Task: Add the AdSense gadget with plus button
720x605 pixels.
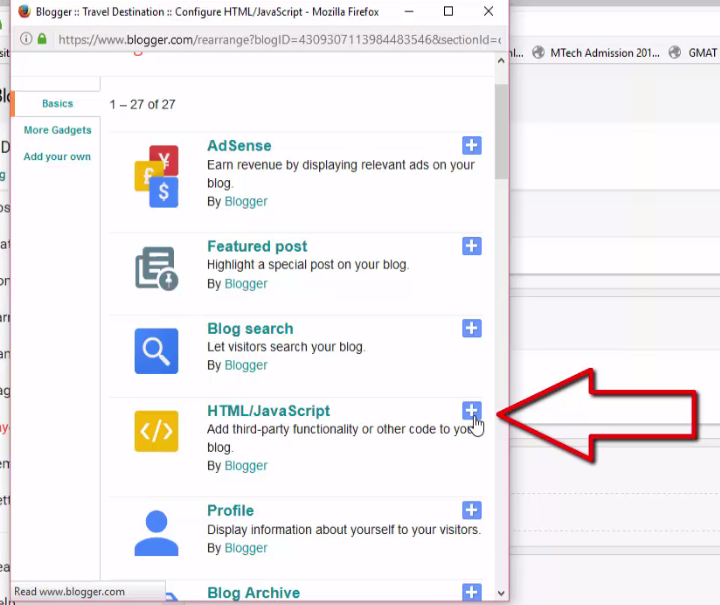Action: [472, 146]
